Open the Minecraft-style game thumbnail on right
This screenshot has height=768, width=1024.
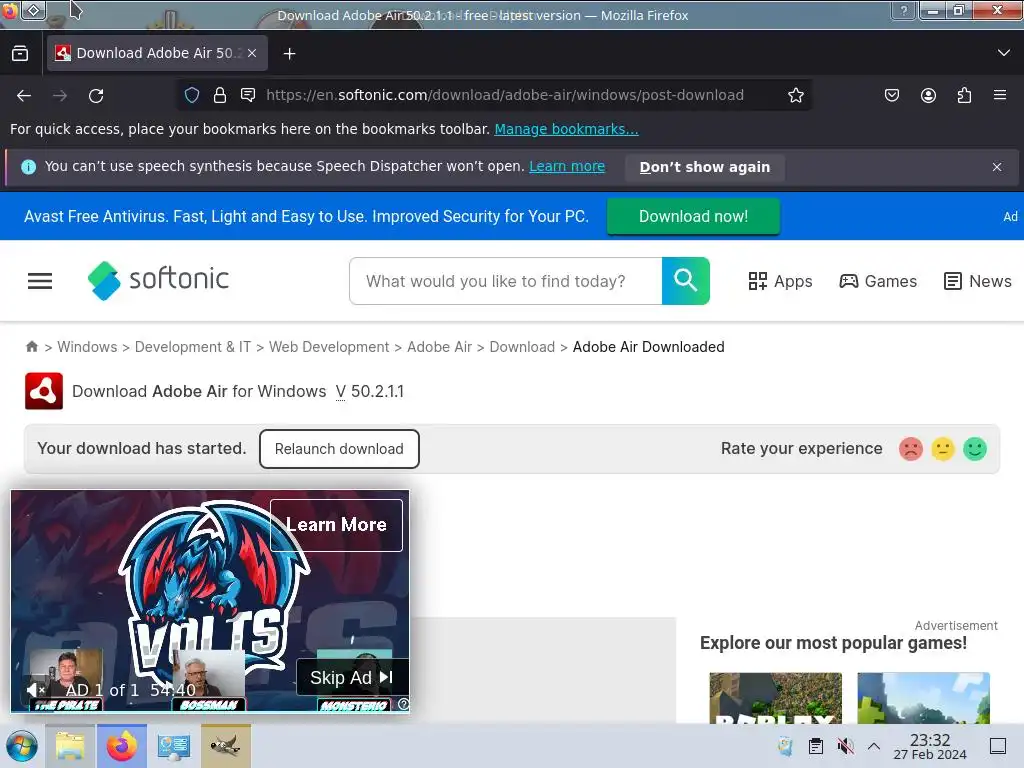pos(923,697)
